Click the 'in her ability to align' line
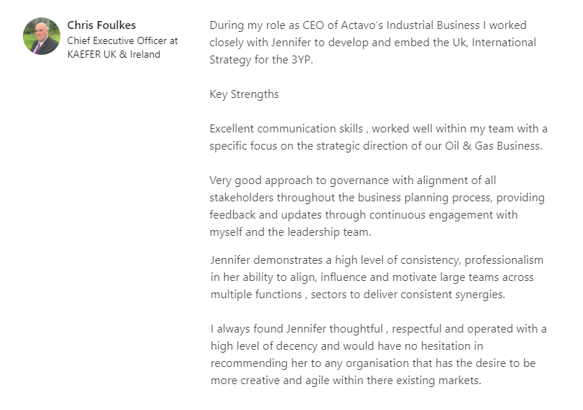Screen dimensions: 583x410 [x=372, y=277]
